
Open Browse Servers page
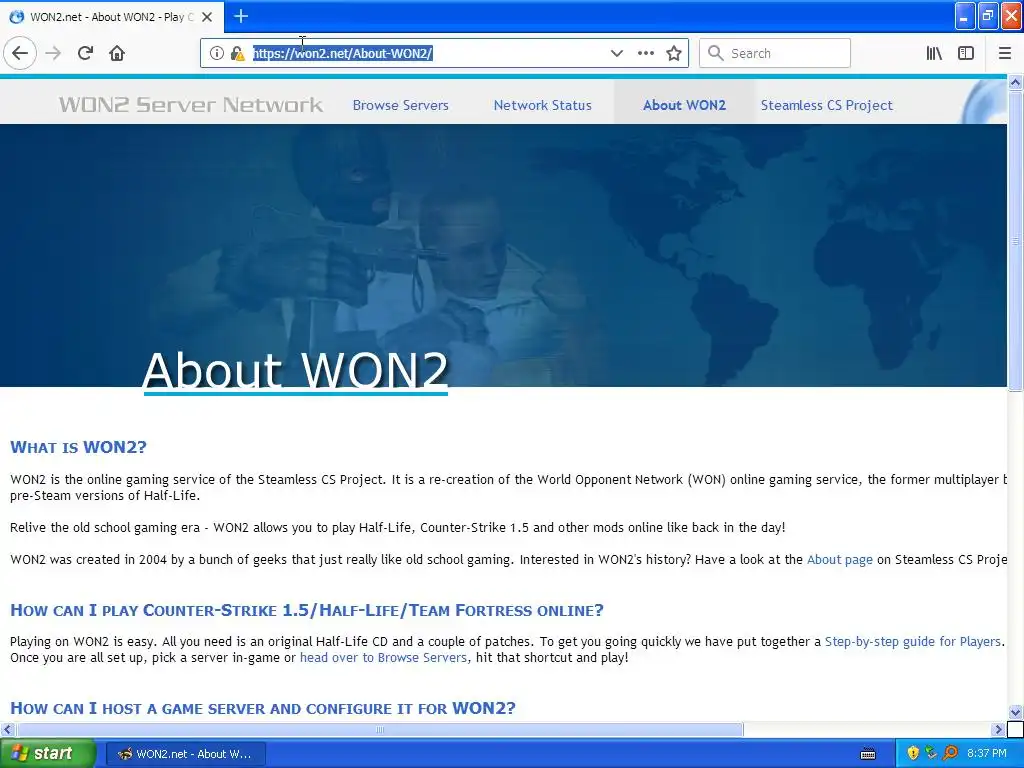pyautogui.click(x=400, y=105)
